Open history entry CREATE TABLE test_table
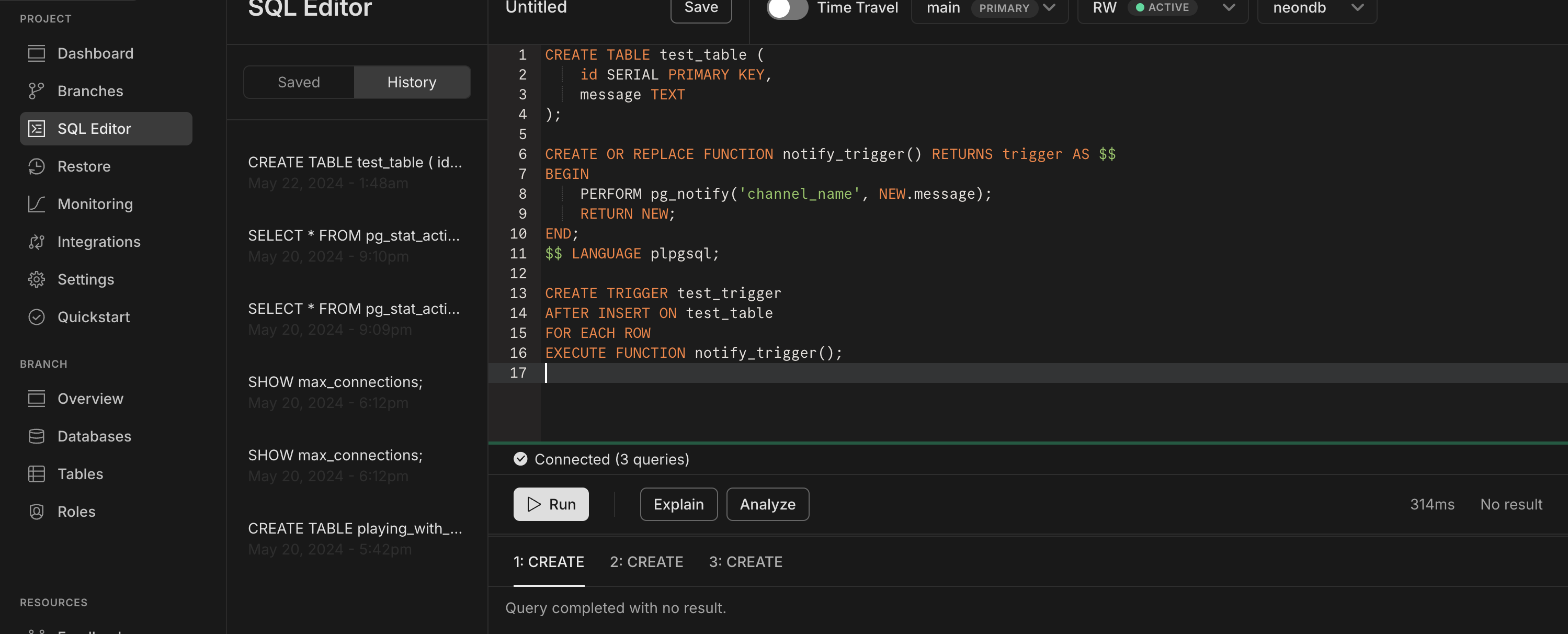Screen dimensions: 1568x634 point(357,172)
